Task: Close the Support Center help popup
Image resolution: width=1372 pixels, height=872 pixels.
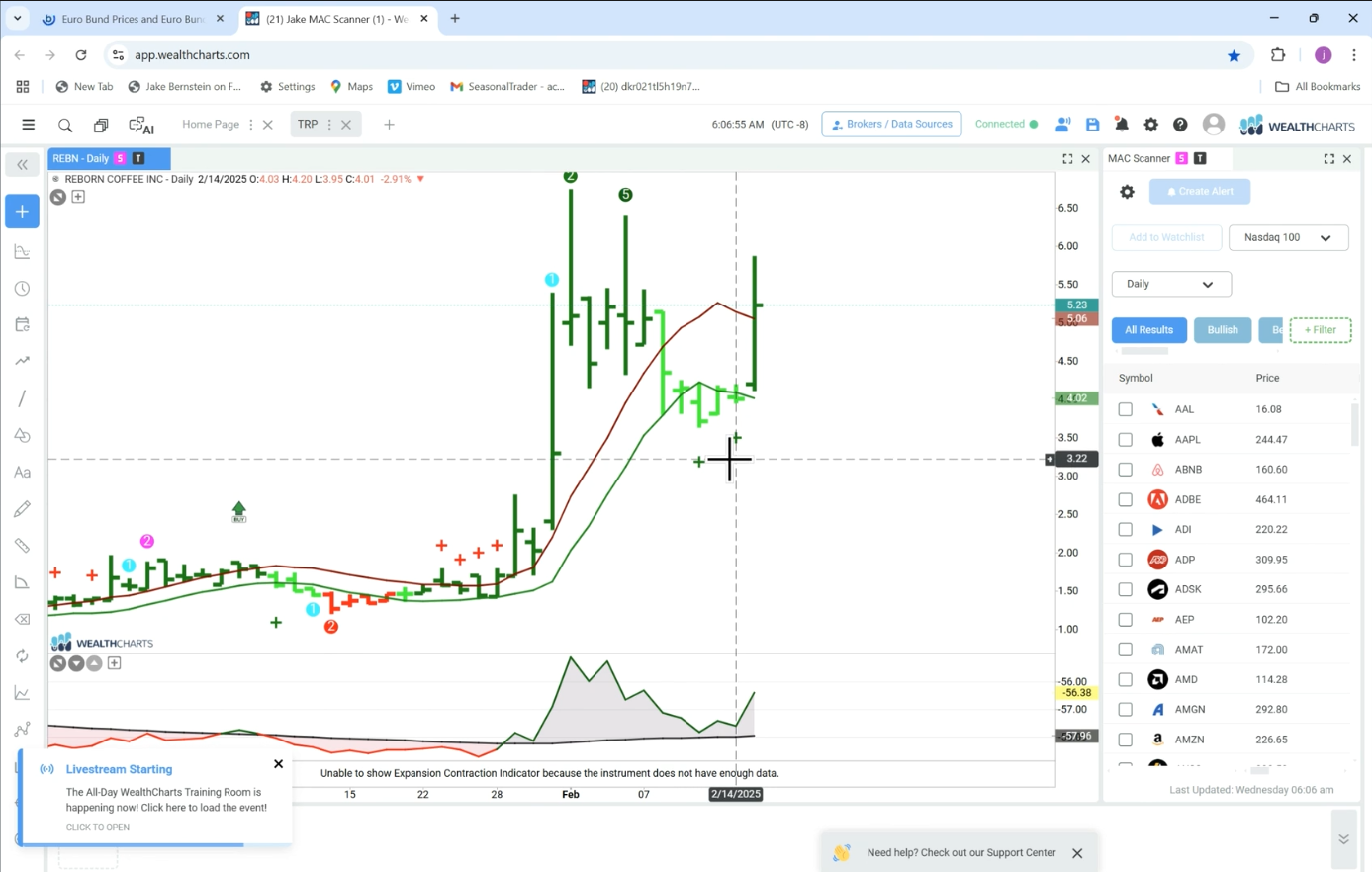Action: (x=1077, y=853)
